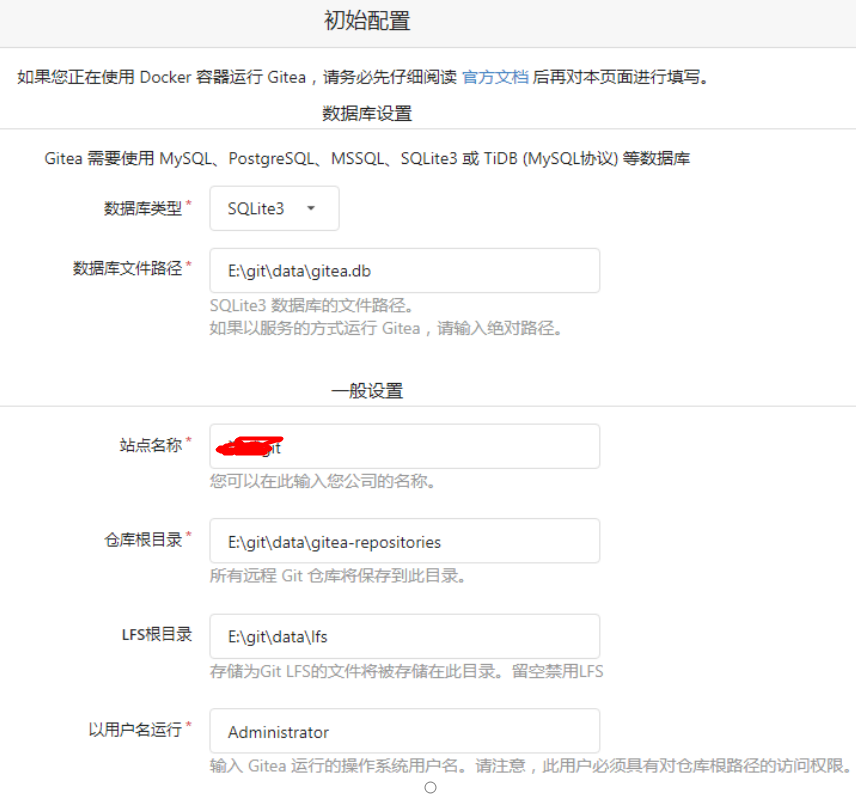The height and width of the screenshot is (797, 856).
Task: Click the hint 存储为Git LFS的文件将被存储在此目录
Action: coord(407,671)
